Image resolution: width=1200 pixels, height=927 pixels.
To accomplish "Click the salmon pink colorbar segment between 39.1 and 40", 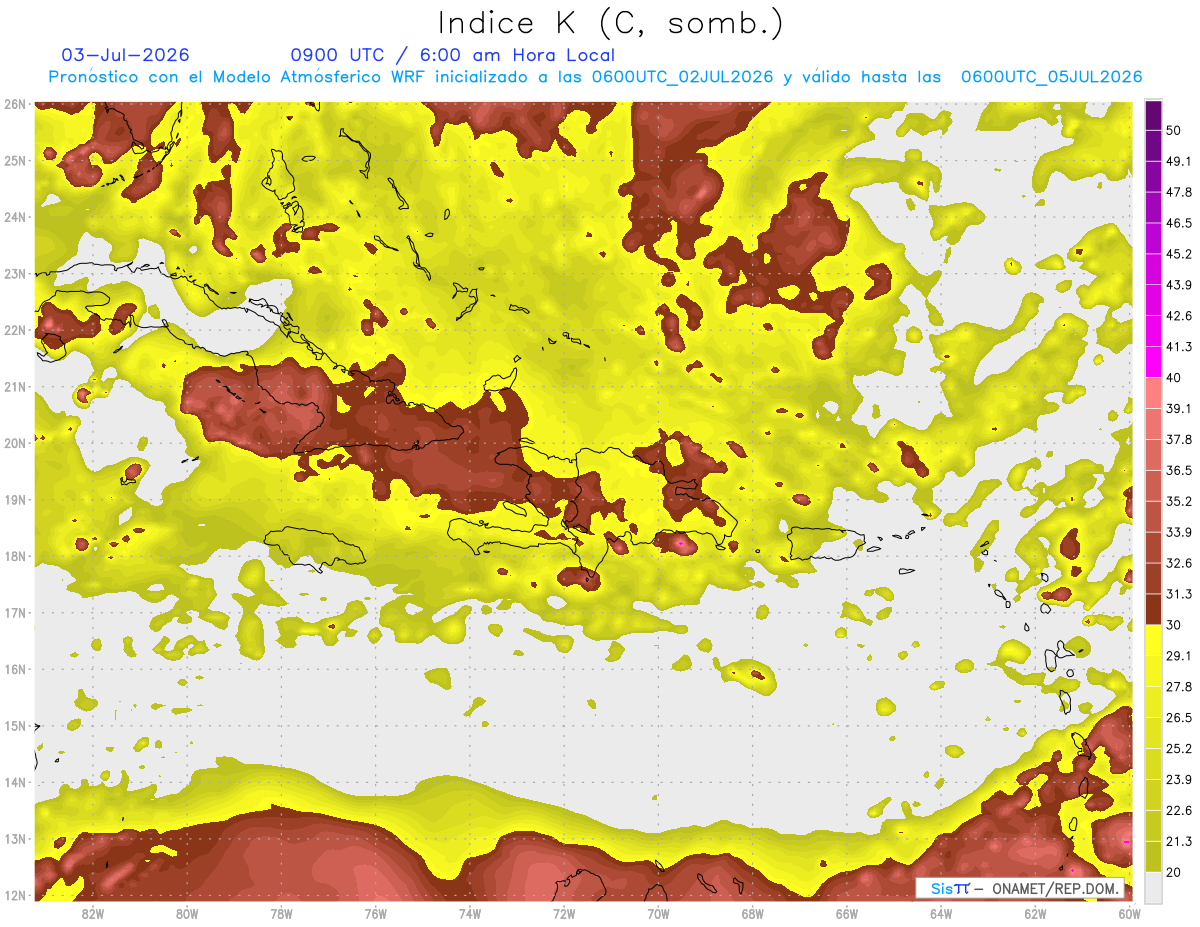I will (x=1153, y=392).
